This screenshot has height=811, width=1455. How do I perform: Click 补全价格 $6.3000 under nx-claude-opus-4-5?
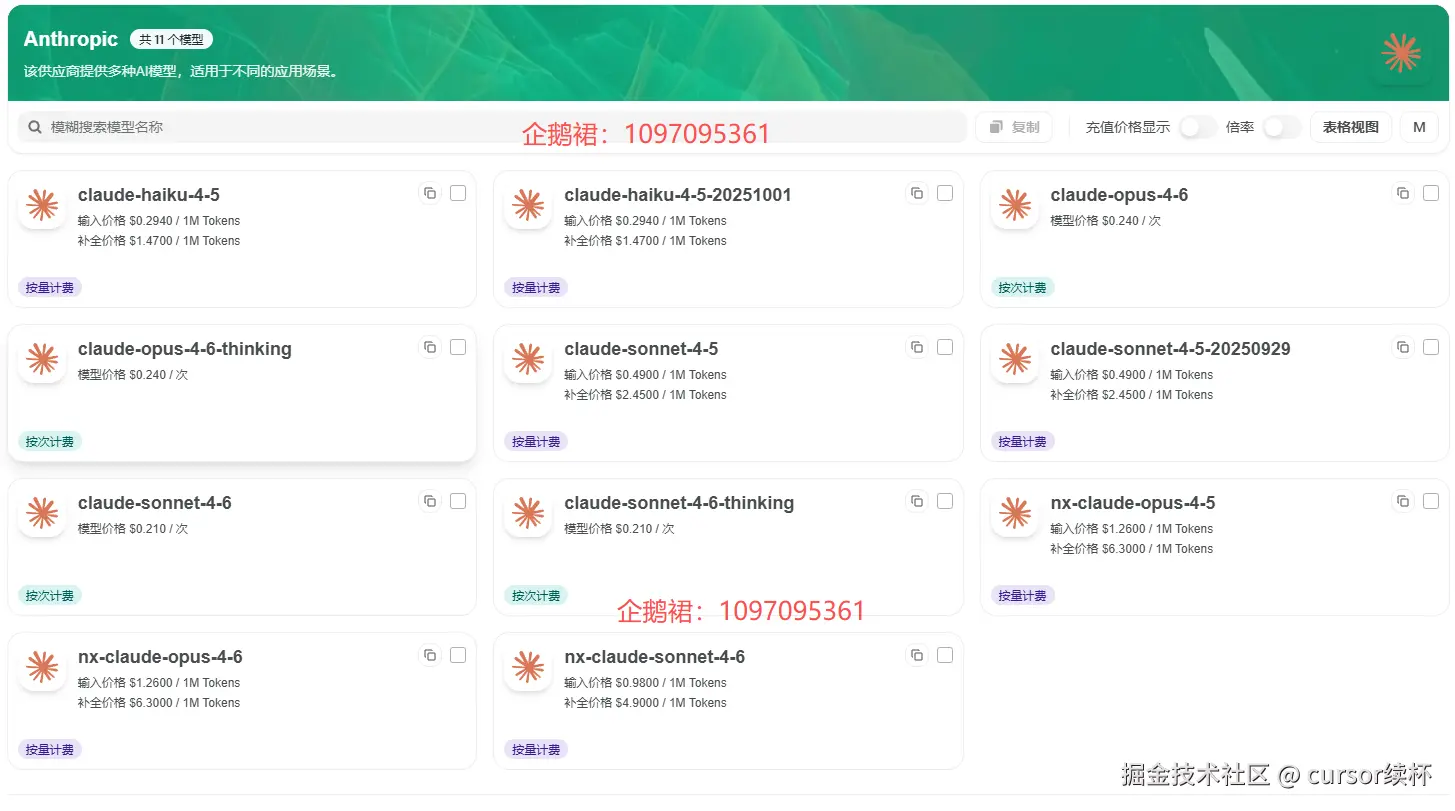[x=1131, y=549]
